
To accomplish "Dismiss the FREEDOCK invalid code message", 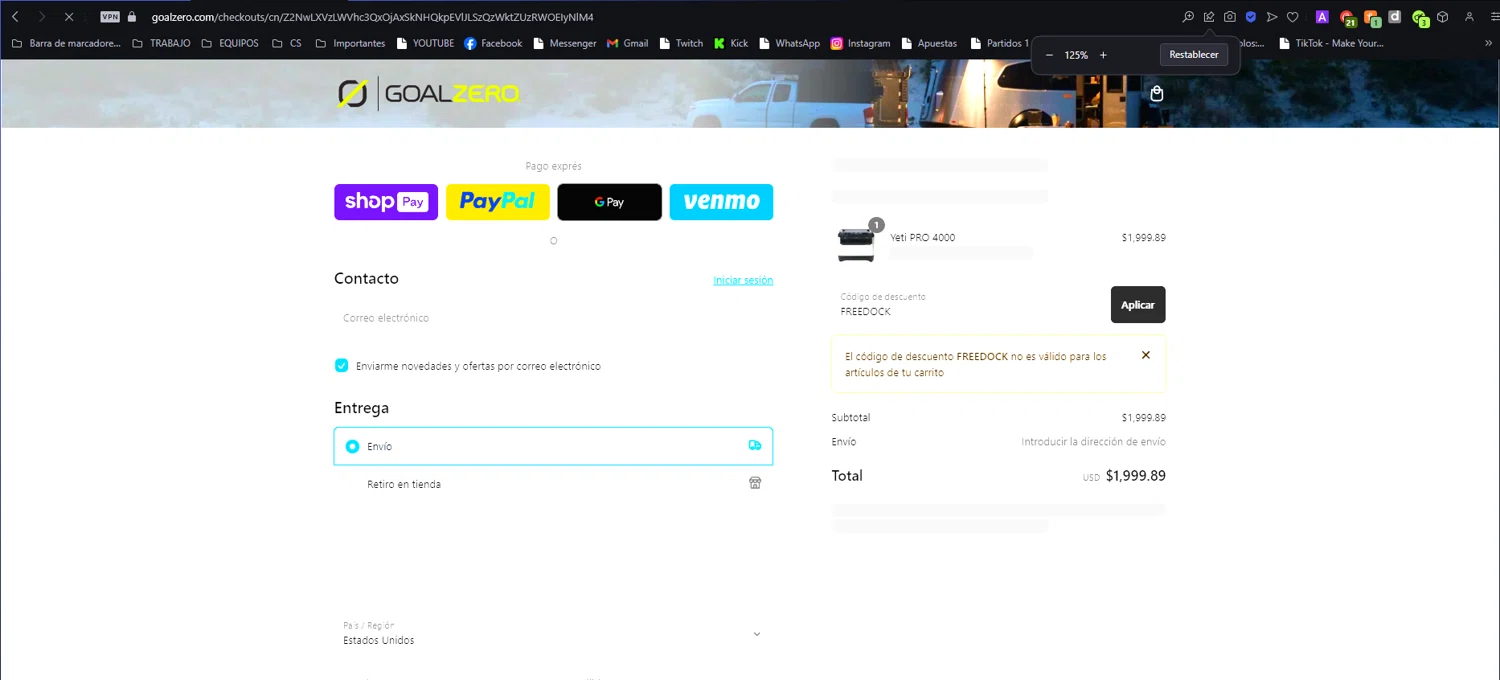I will tap(1146, 355).
